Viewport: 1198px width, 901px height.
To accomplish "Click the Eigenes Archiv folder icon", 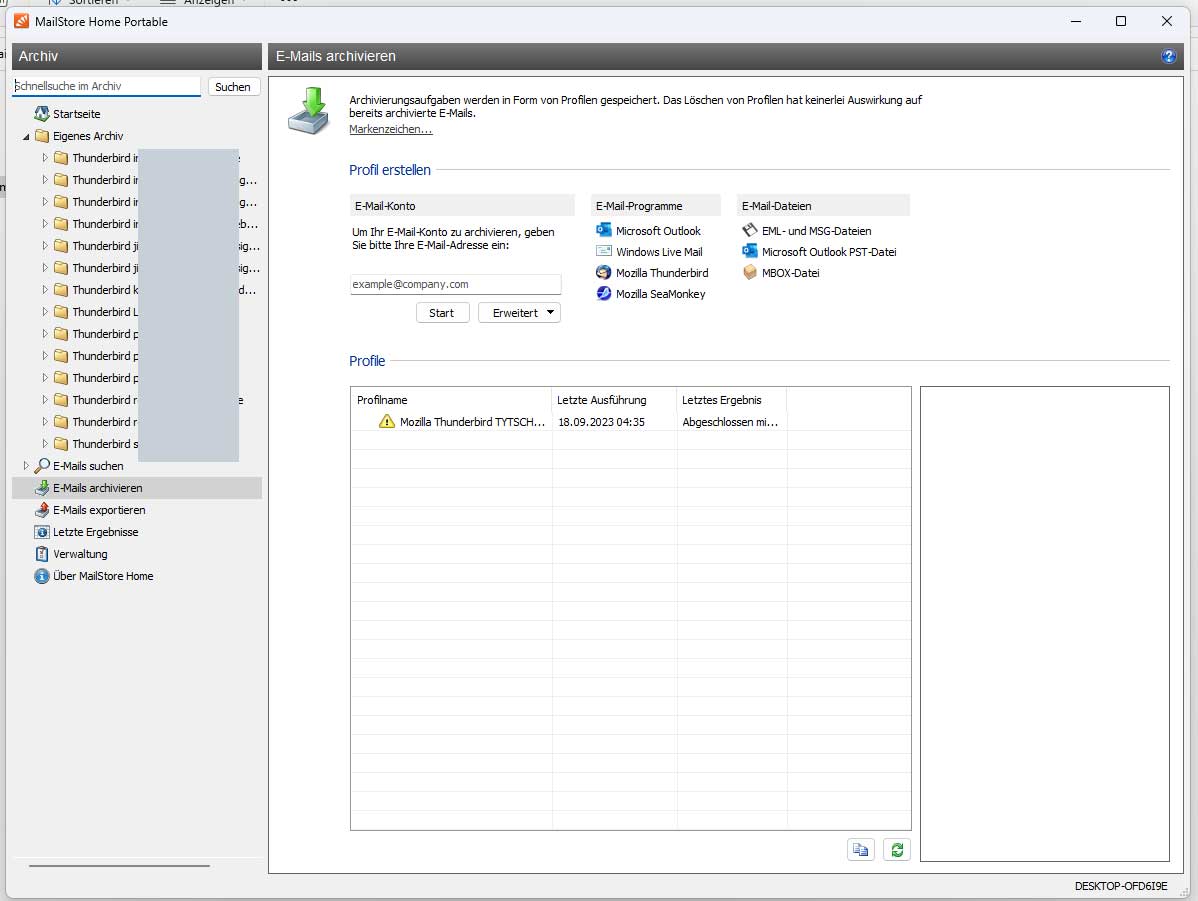I will click(x=42, y=136).
